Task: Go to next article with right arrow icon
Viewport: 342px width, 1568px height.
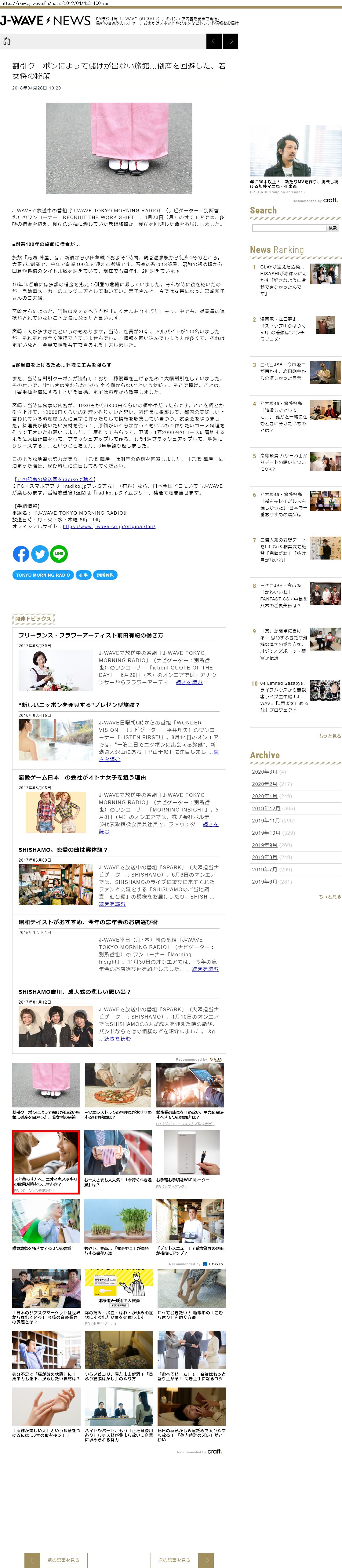Action: point(230,42)
